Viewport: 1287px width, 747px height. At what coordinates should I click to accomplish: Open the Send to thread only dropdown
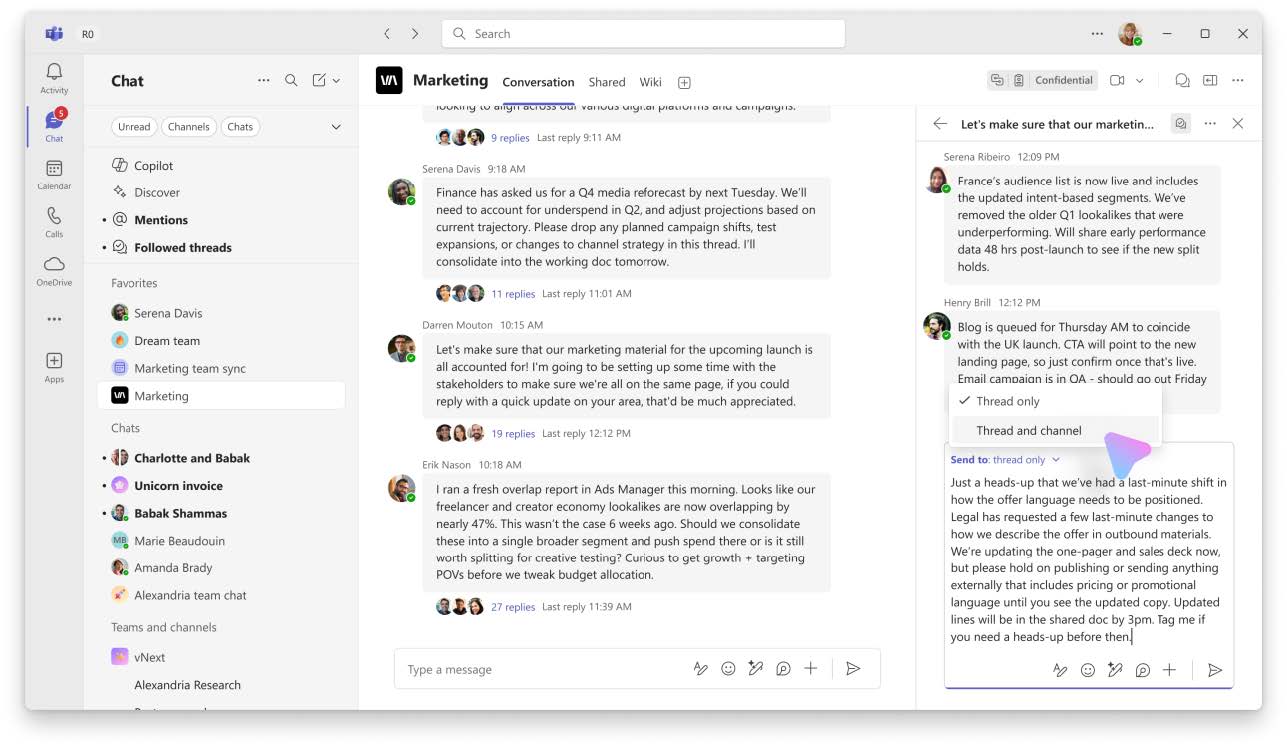1005,460
